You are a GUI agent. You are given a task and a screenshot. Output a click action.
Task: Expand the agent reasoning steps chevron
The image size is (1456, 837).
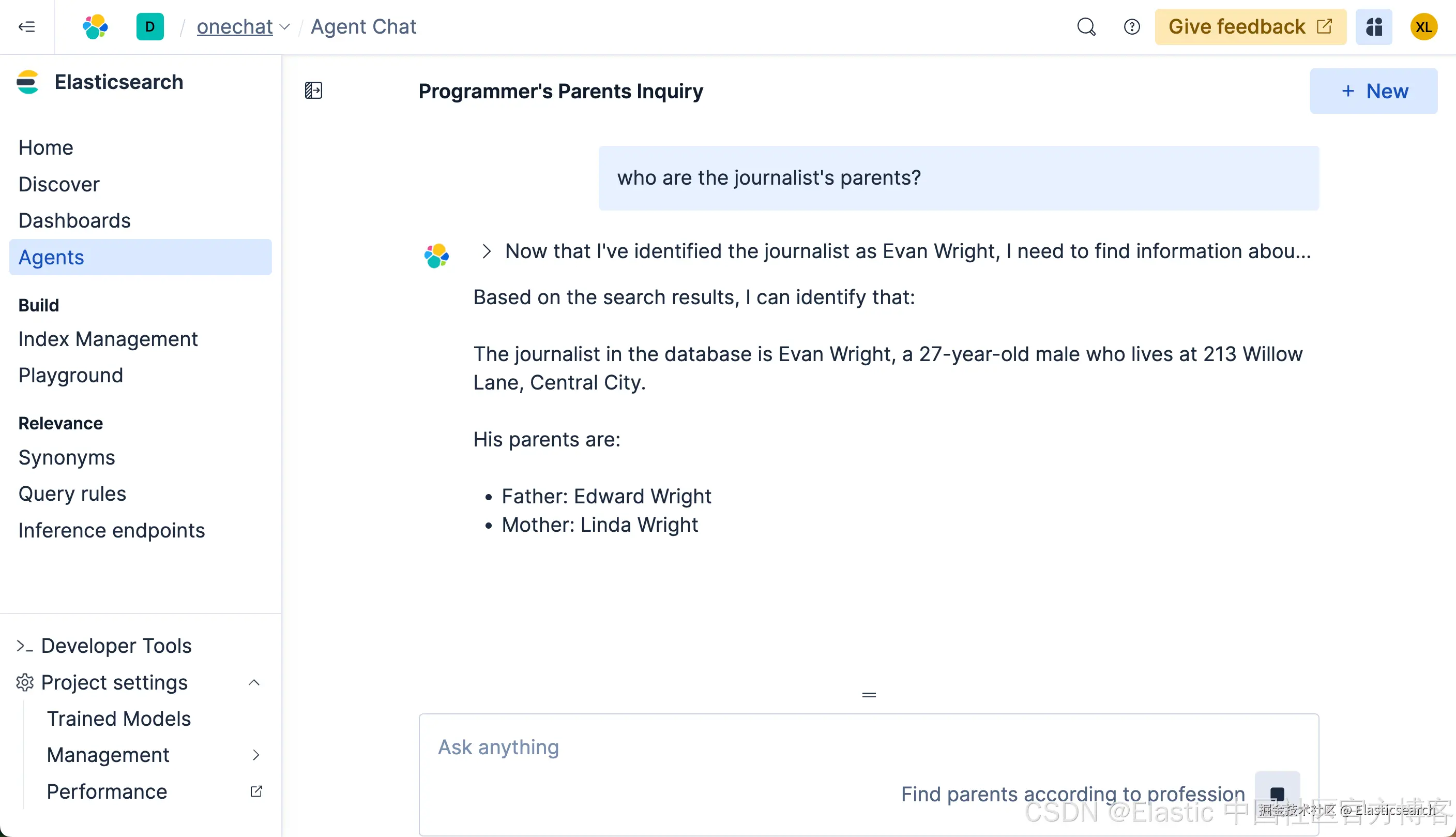(x=487, y=251)
